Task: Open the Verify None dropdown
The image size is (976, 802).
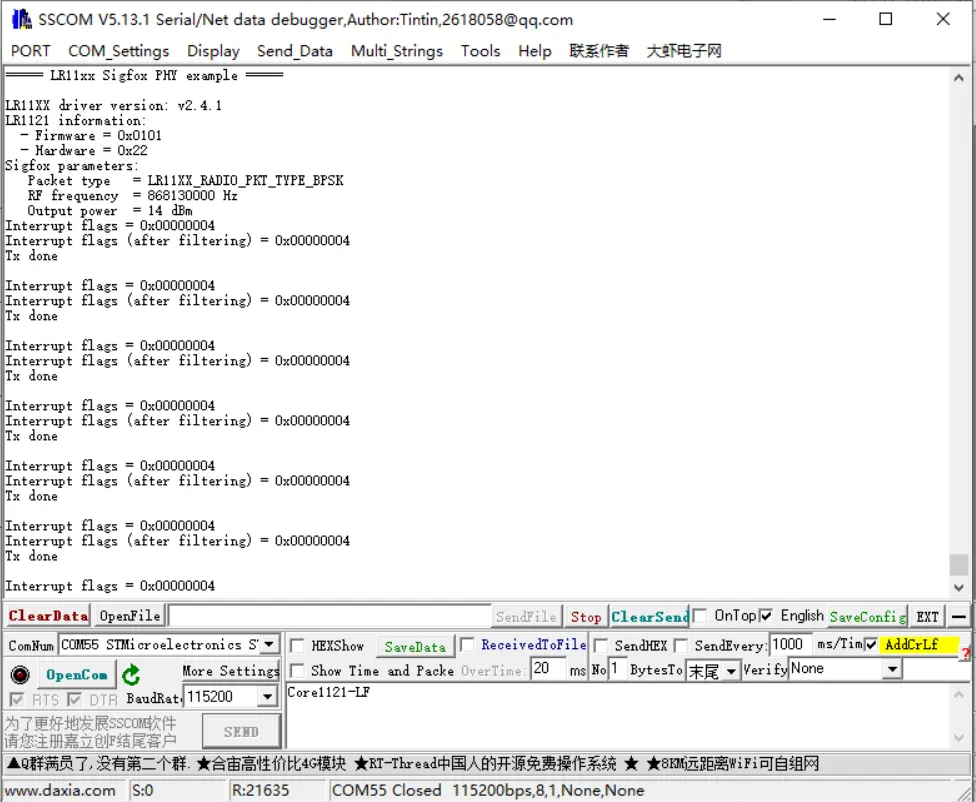Action: pos(891,669)
